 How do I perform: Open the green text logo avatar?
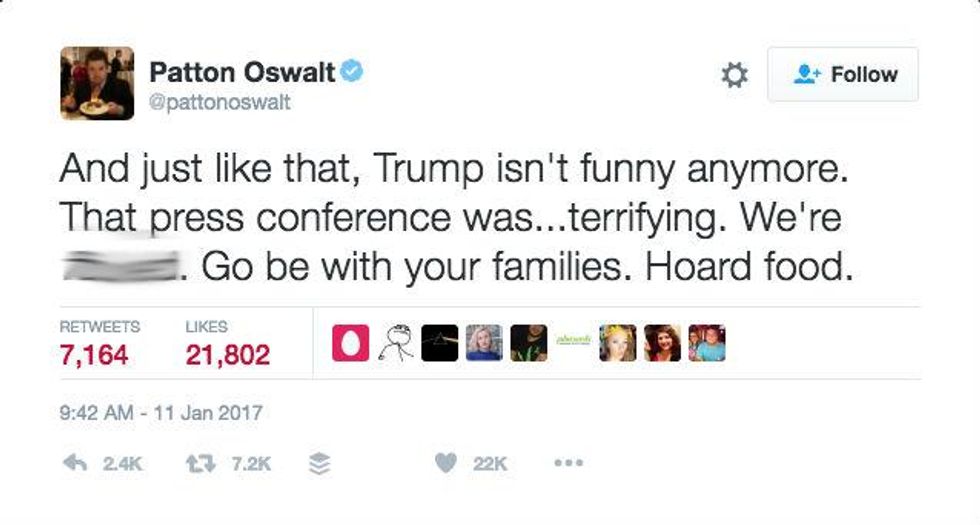tap(573, 343)
